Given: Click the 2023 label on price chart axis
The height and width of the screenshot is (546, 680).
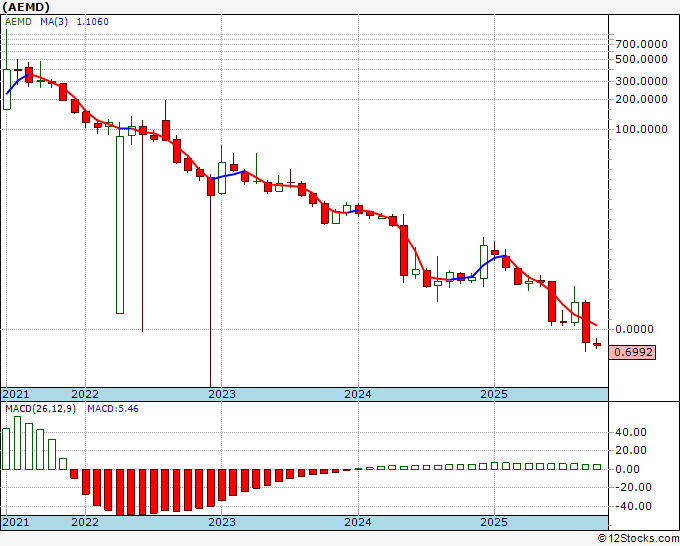Looking at the screenshot, I should click(222, 394).
